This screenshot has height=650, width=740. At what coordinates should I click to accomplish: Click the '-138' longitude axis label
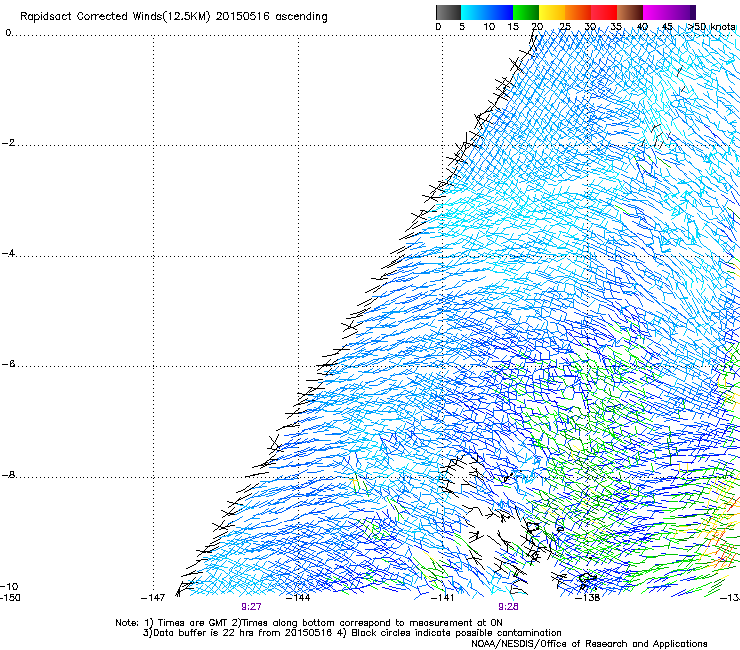(x=588, y=598)
